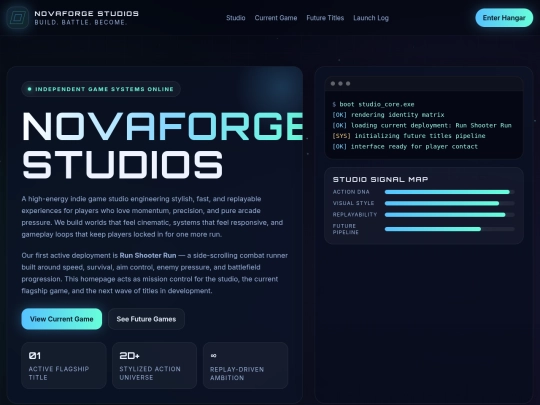
Task: Click the ACTION DNA label
Action: 351,192
